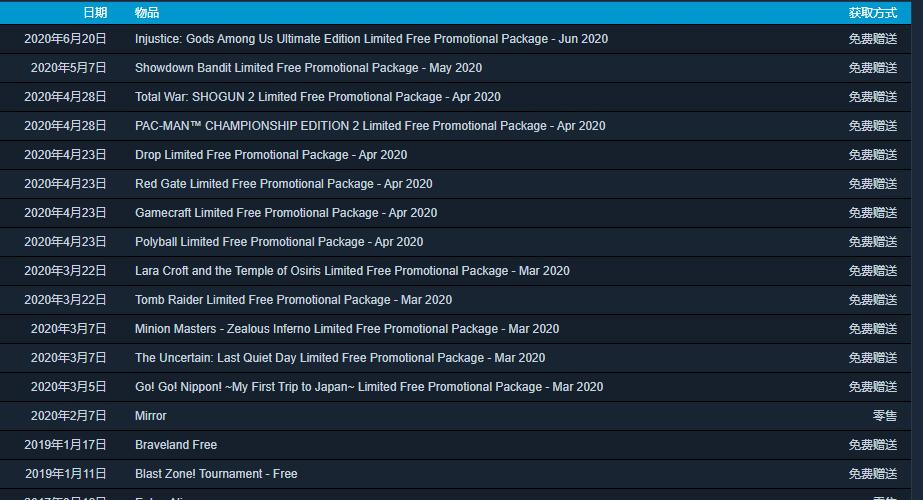Screen dimensions: 923x500
Task: Select the Braveland Free entry
Action: click(176, 445)
